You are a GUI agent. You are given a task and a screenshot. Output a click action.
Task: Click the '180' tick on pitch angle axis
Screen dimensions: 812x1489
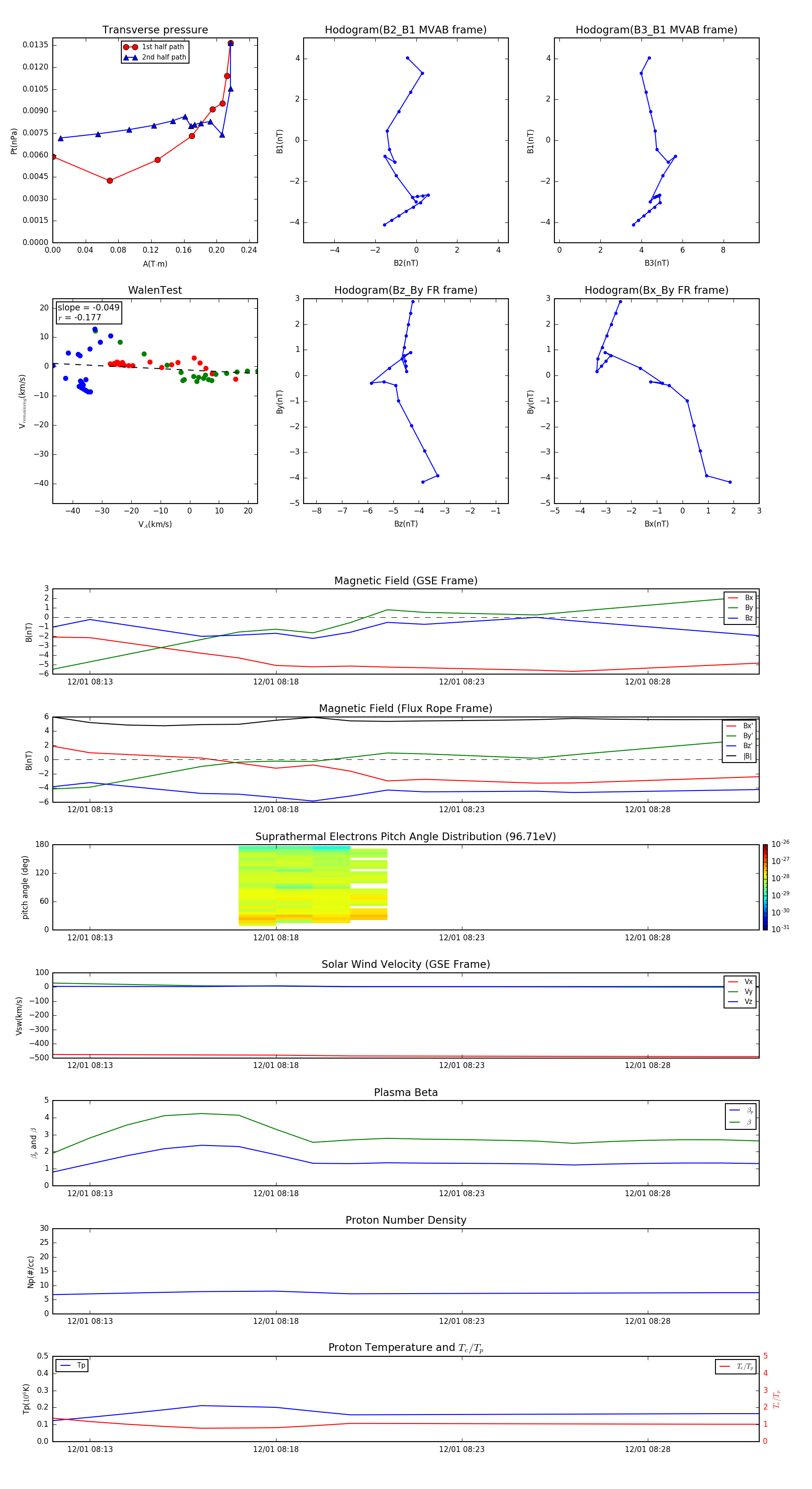point(42,845)
